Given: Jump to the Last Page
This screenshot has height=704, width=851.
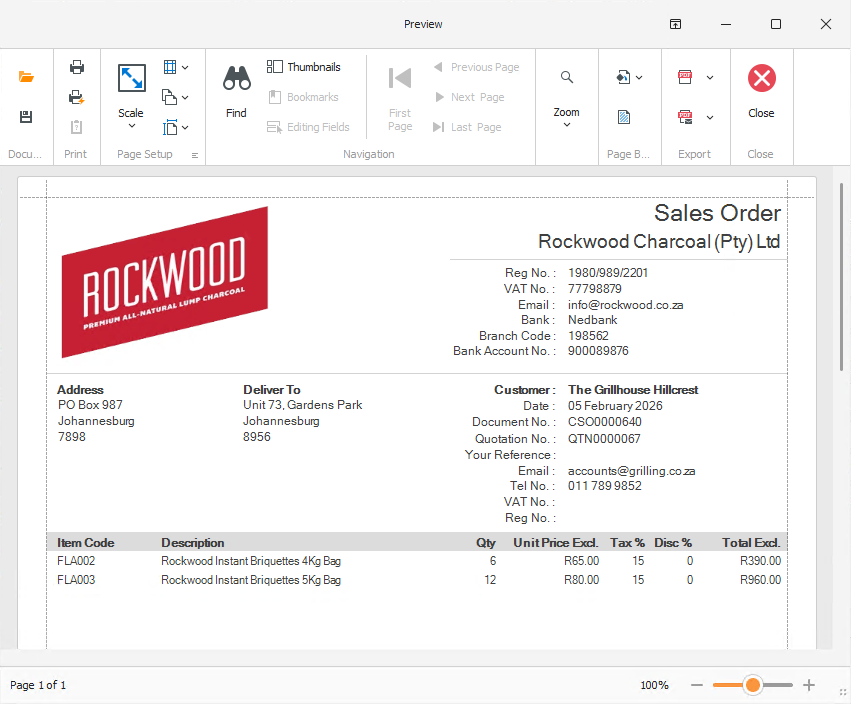Looking at the screenshot, I should point(467,127).
